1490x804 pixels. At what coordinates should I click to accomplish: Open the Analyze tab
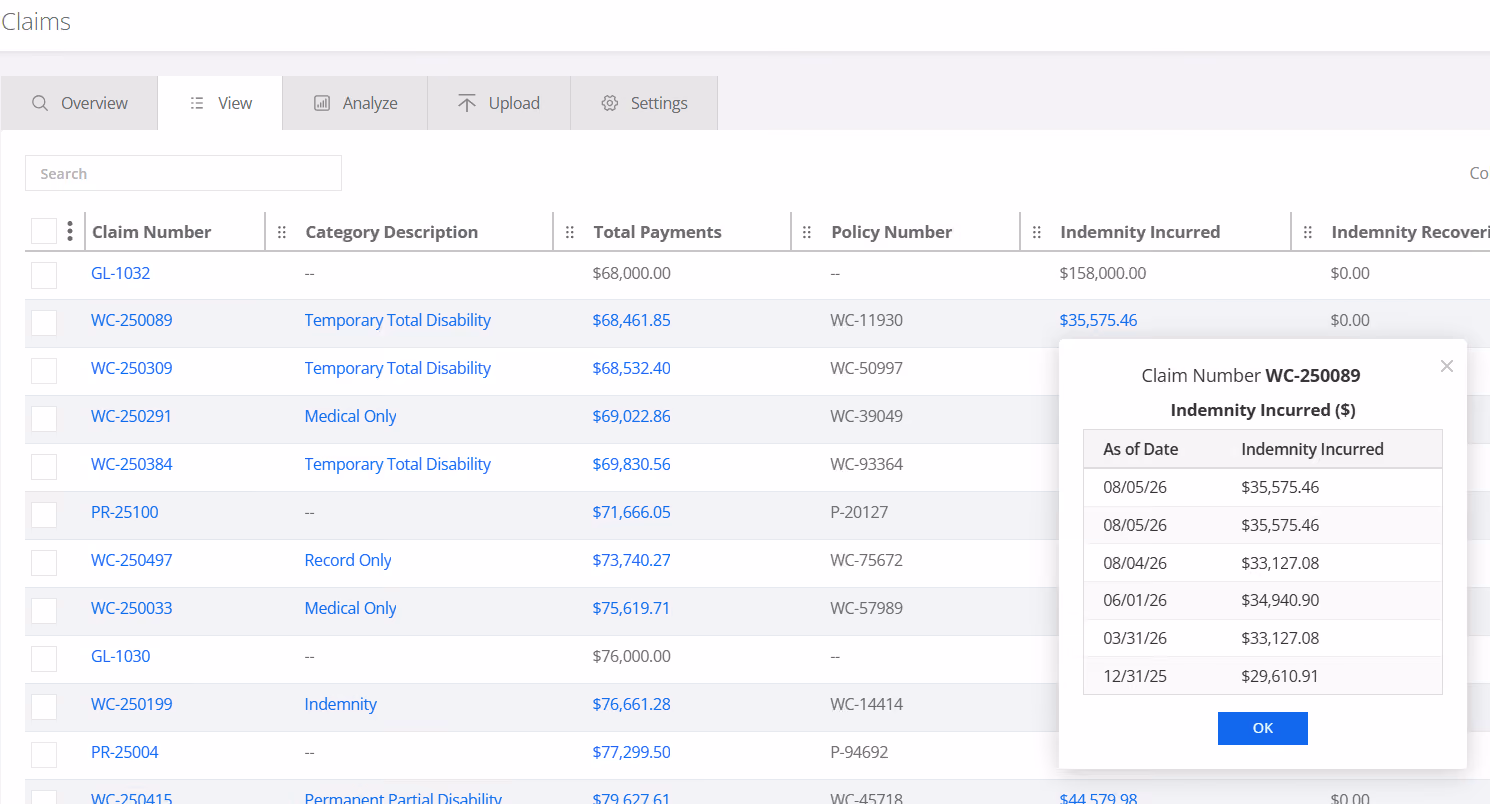[x=355, y=103]
